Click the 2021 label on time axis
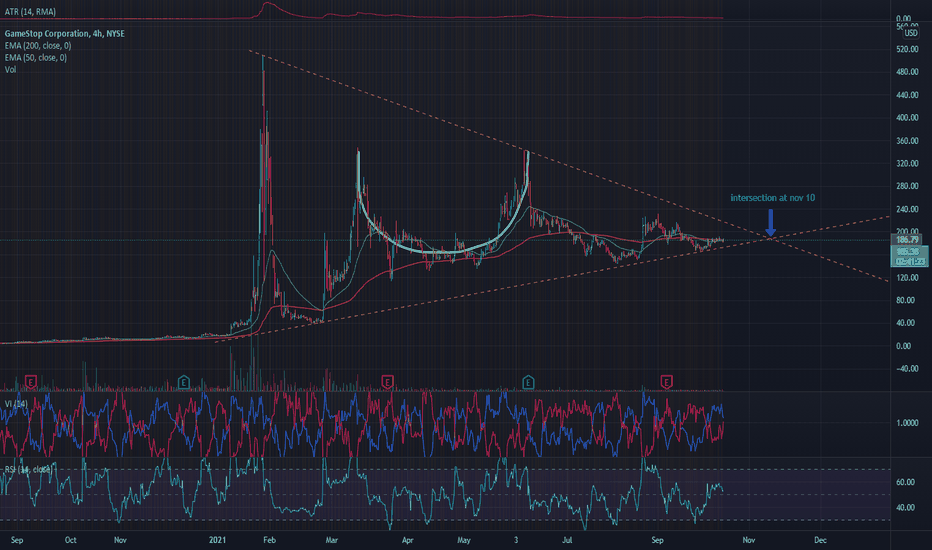Viewport: 932px width, 550px height. pos(217,540)
